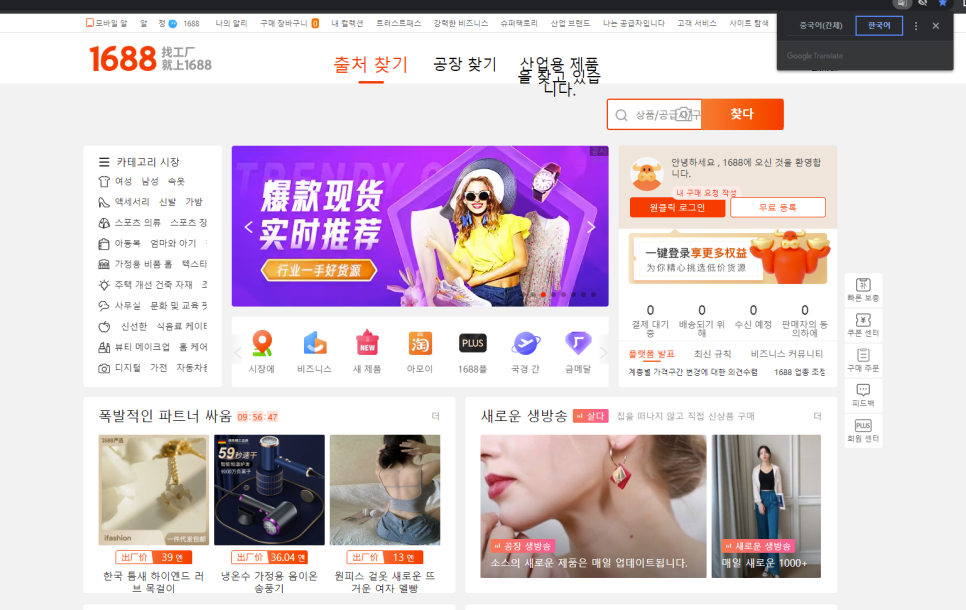Switch to 플랫폼 발표 tab
This screenshot has width=966, height=610.
point(651,354)
